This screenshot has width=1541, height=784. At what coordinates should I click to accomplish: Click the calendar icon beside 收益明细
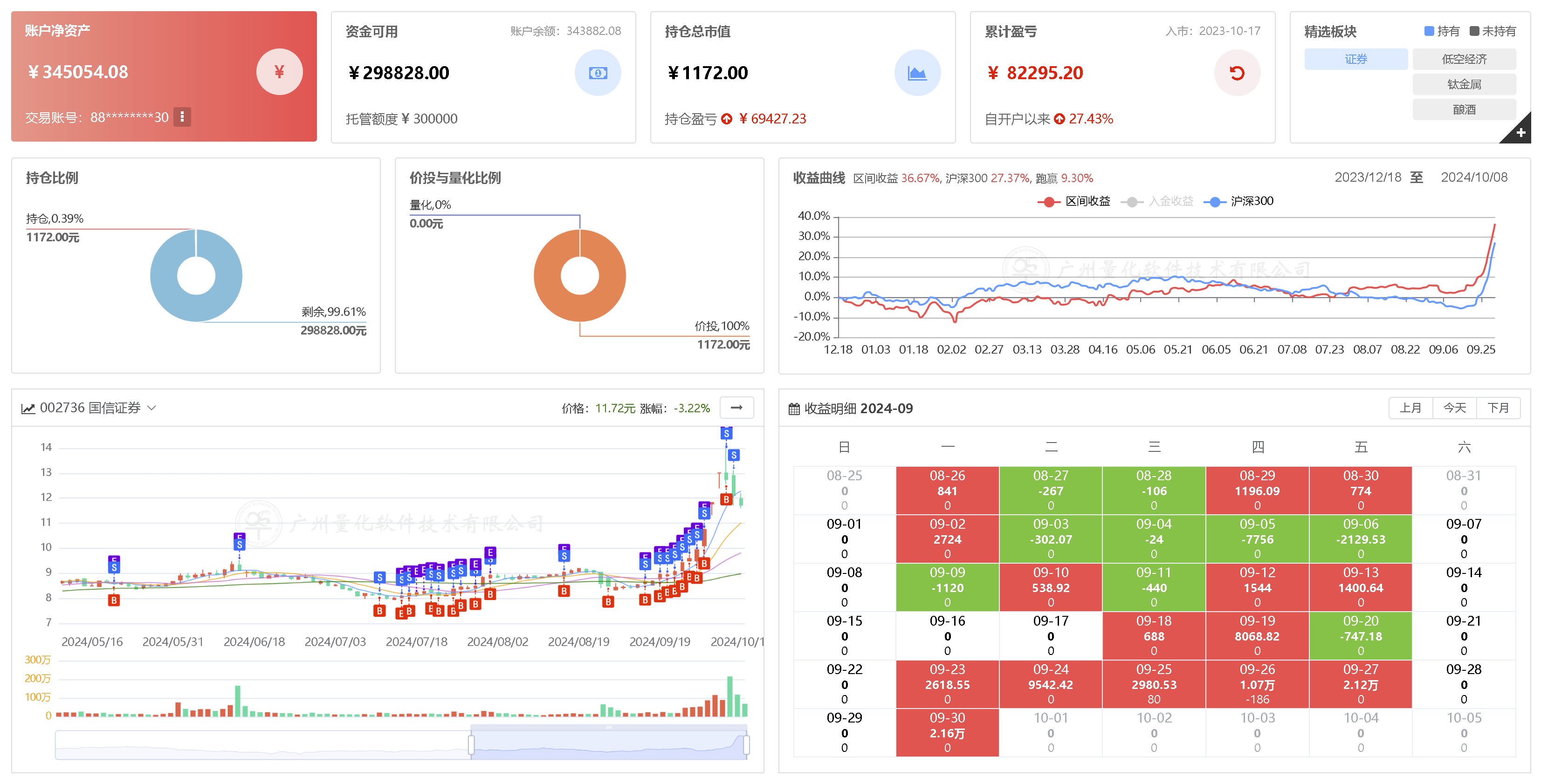coord(794,409)
